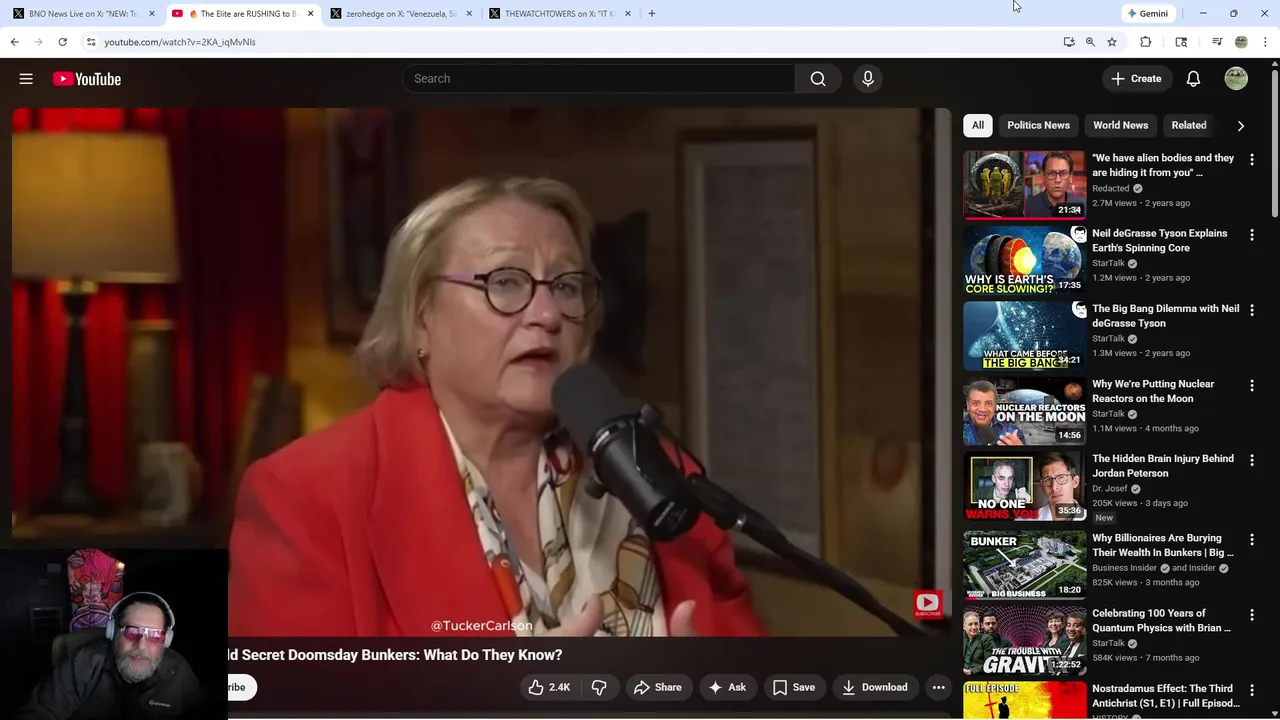Dislike the video with thumbs down
This screenshot has width=1280, height=720.
[x=599, y=687]
